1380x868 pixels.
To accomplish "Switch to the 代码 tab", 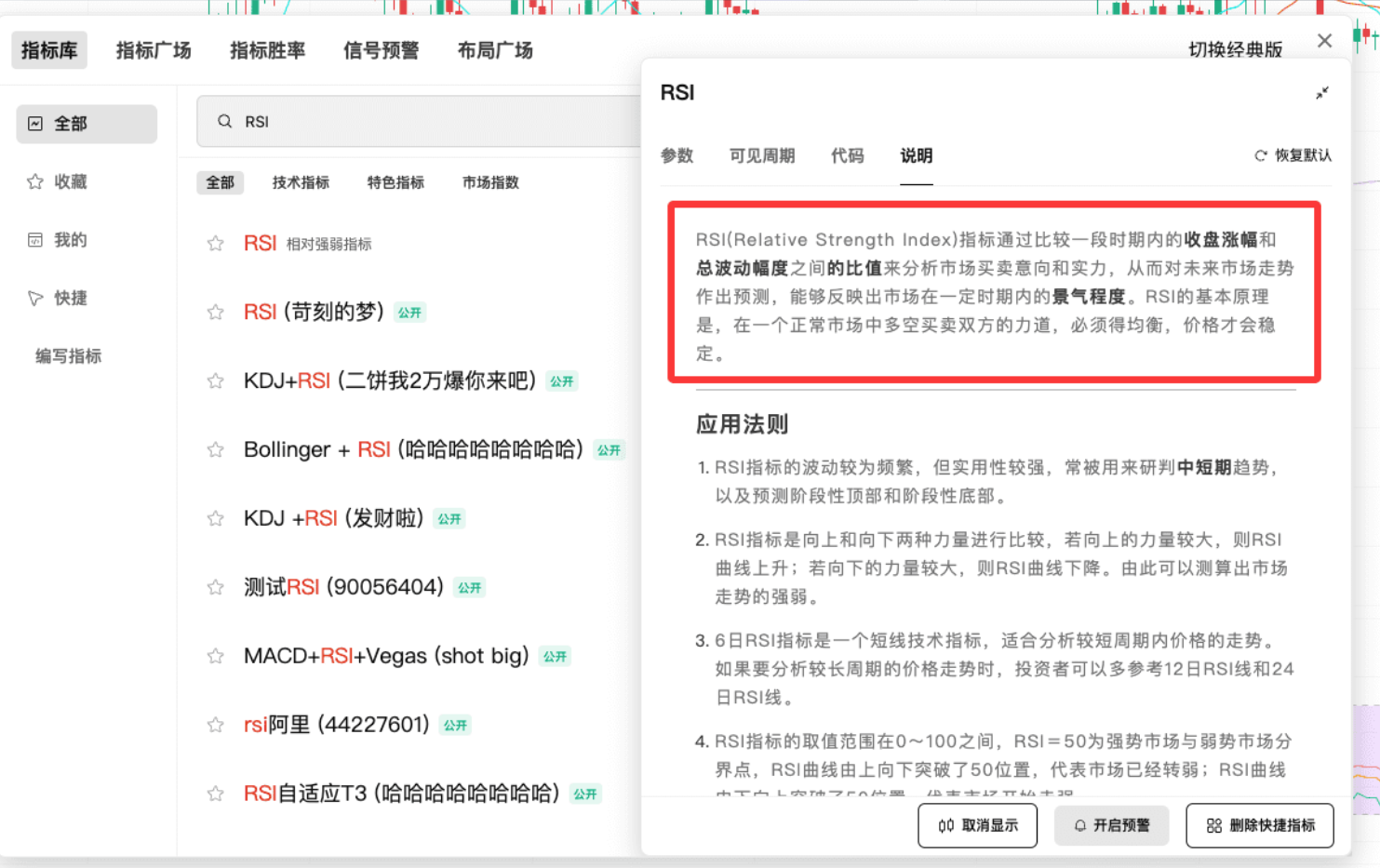I will coord(847,155).
